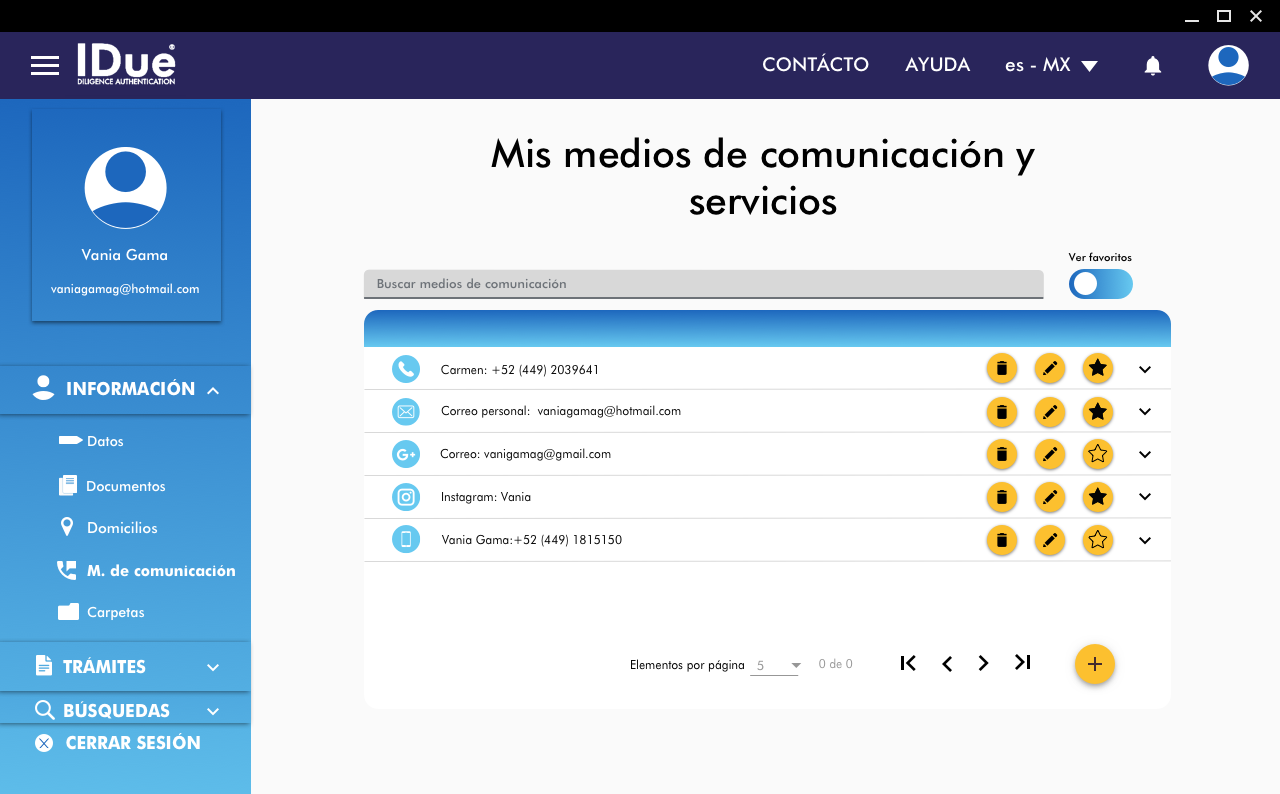Open the user profile avatar in header

point(1227,66)
